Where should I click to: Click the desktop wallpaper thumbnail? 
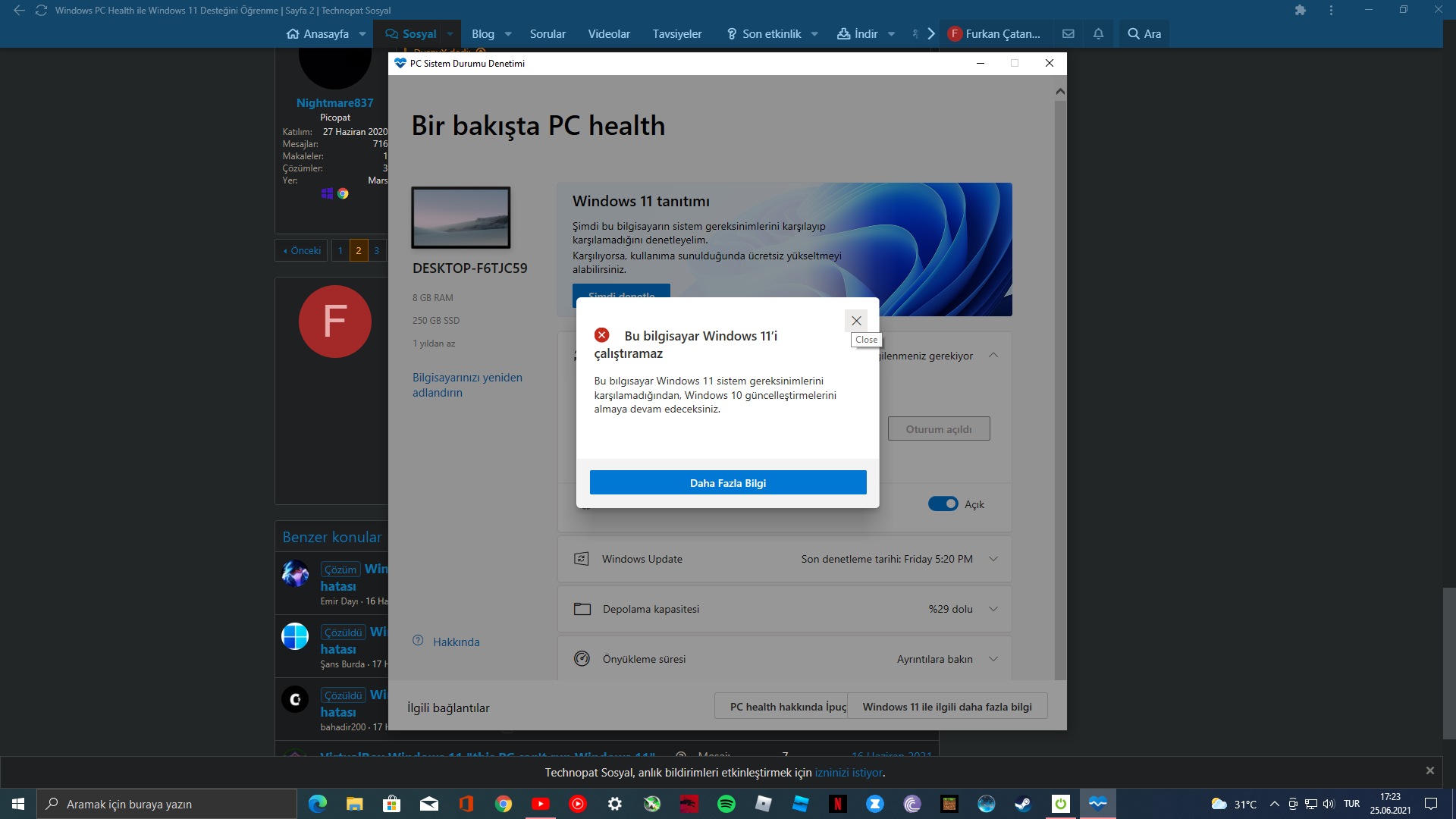(x=460, y=218)
